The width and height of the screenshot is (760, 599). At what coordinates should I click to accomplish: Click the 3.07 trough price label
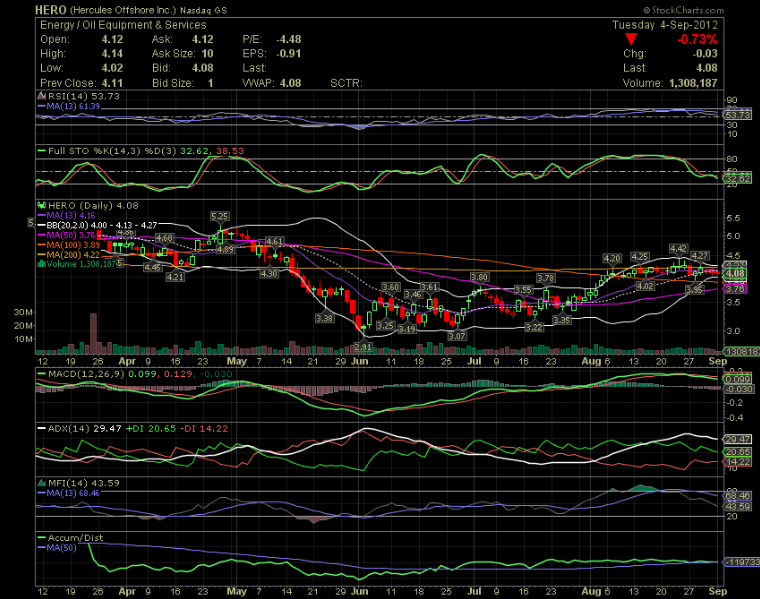click(x=457, y=336)
